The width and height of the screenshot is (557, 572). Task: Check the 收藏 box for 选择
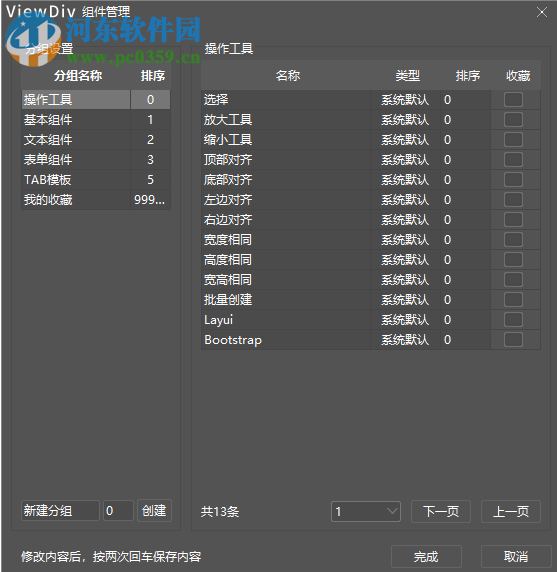[513, 100]
